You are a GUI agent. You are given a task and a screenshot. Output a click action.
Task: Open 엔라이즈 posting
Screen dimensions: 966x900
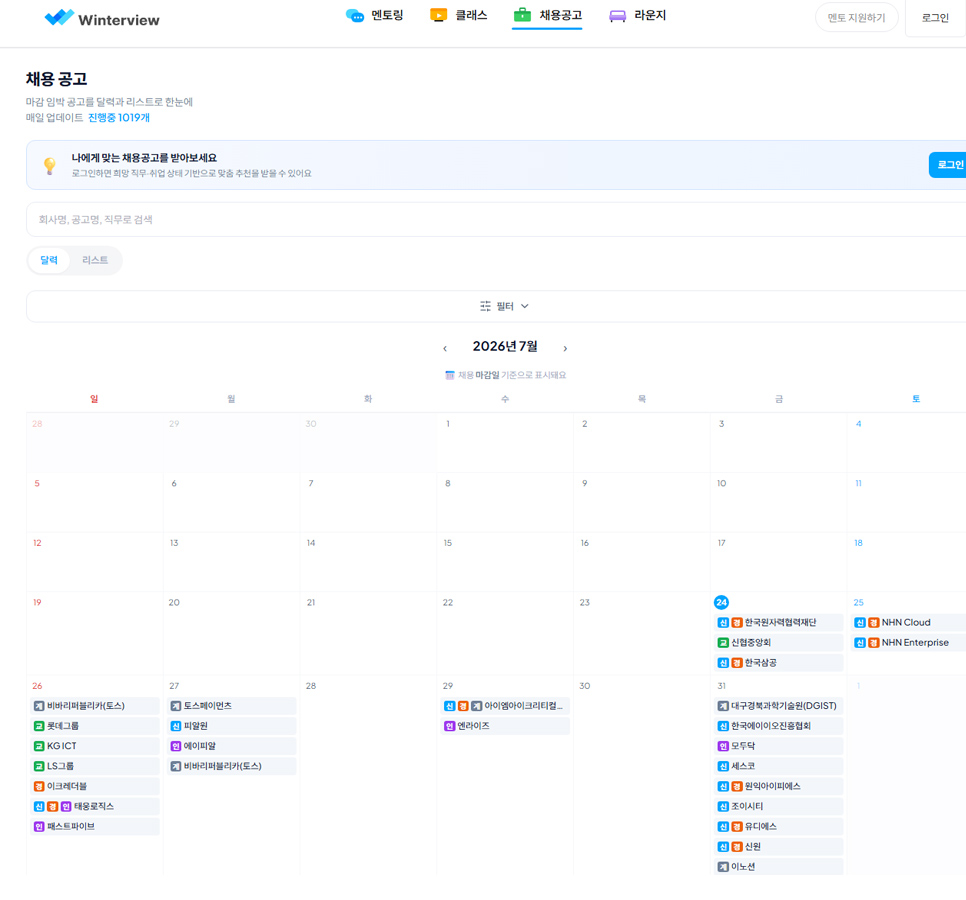505,726
